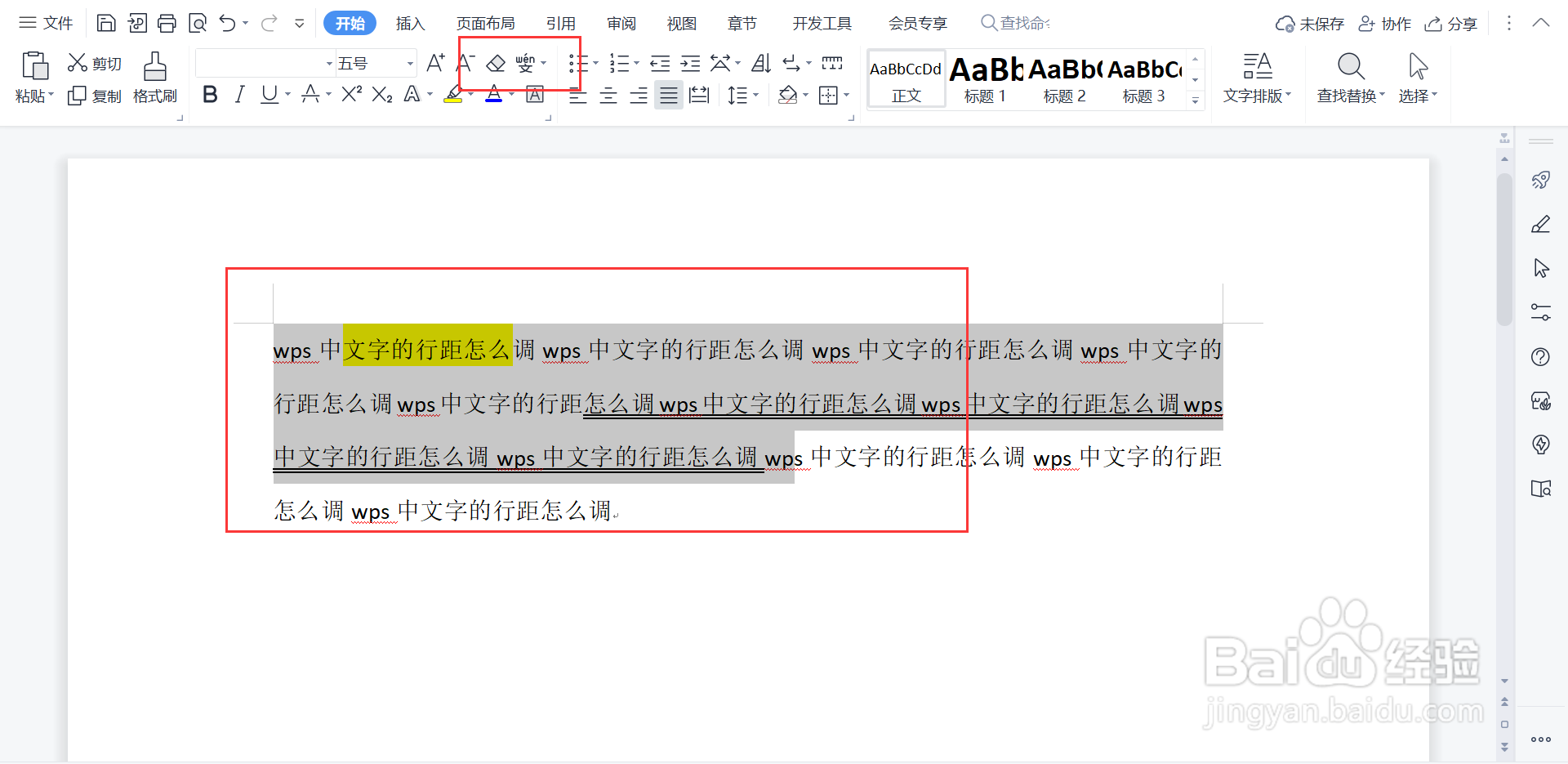The image size is (1568, 764).
Task: Apply blue font color
Action: click(x=494, y=95)
